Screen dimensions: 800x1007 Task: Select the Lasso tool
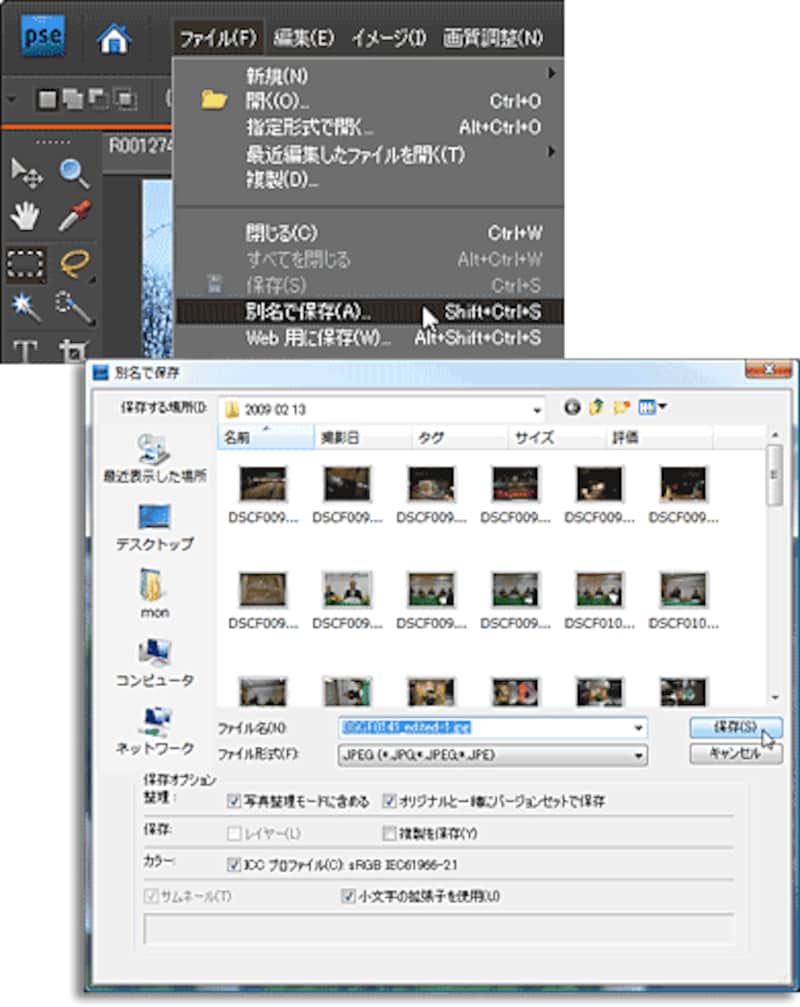point(75,263)
